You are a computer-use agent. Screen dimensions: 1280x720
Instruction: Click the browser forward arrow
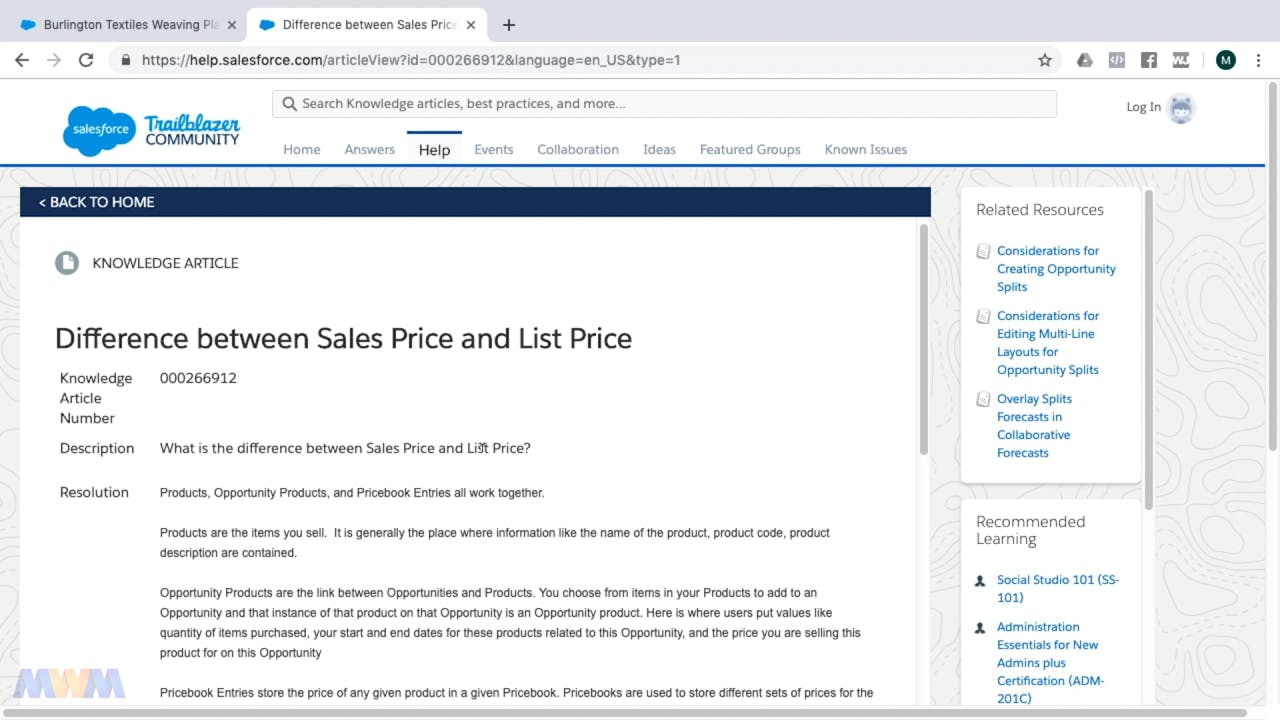54,60
